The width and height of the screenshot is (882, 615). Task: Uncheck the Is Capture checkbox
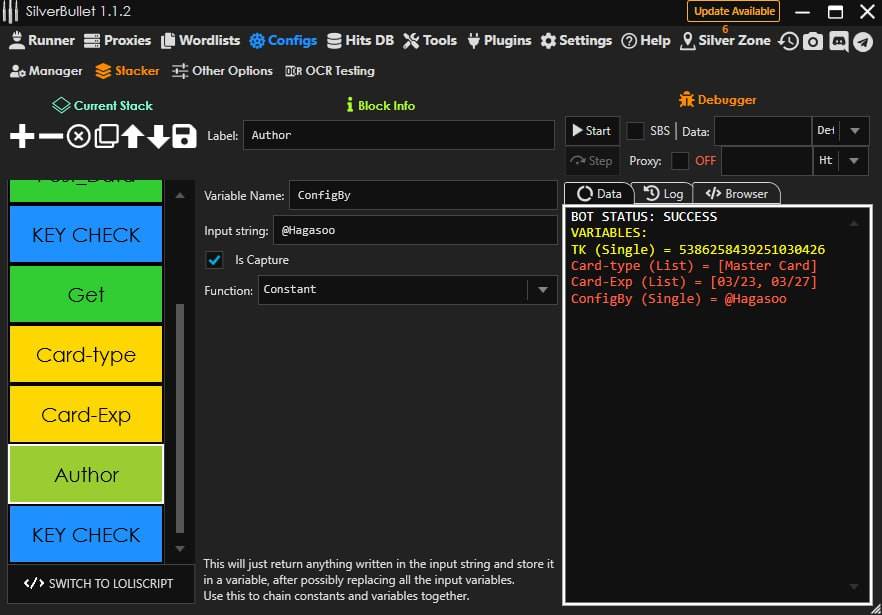pyautogui.click(x=214, y=260)
